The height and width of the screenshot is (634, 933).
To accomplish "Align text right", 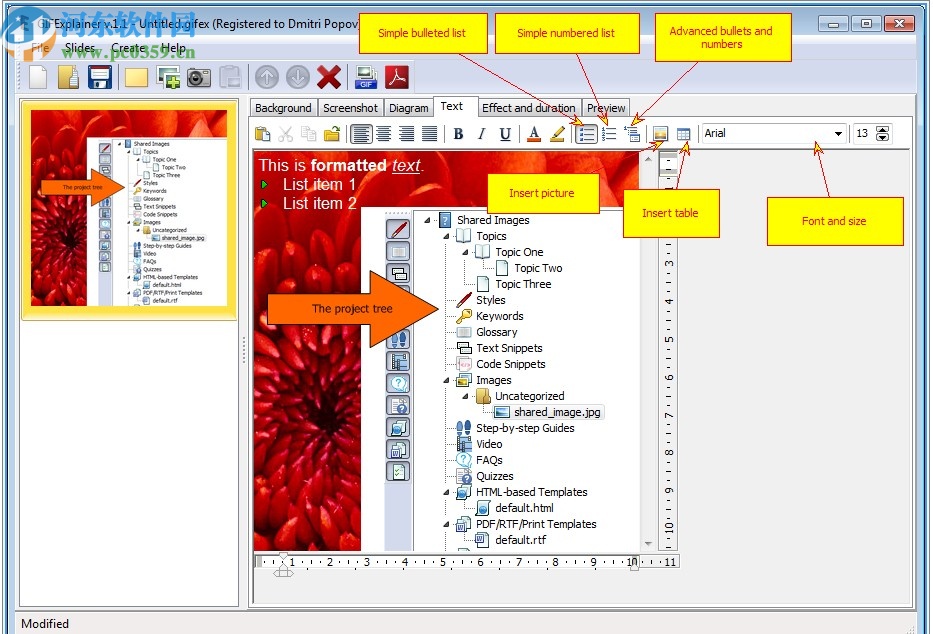I will tap(407, 134).
